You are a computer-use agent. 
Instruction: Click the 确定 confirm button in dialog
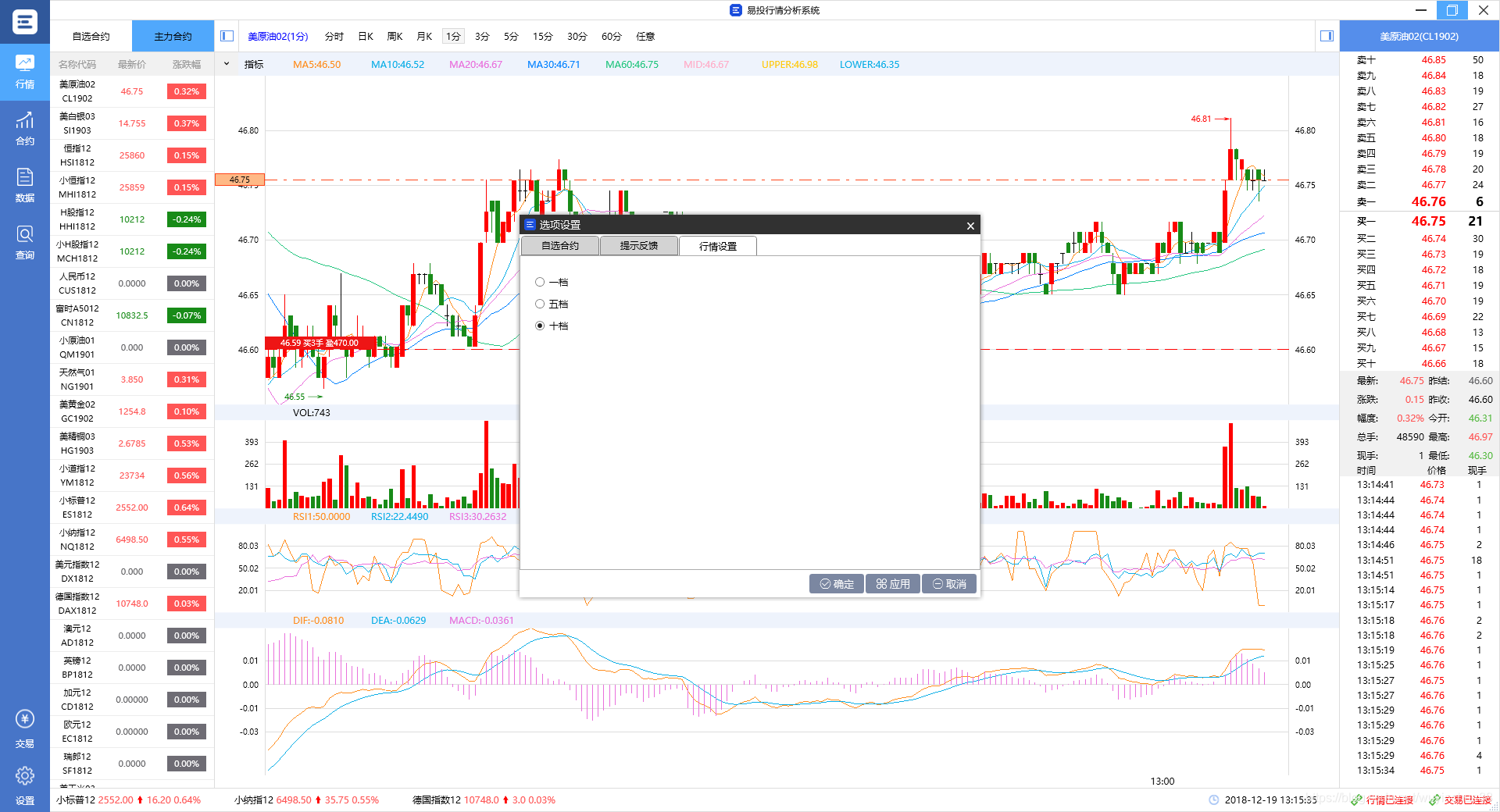click(837, 584)
